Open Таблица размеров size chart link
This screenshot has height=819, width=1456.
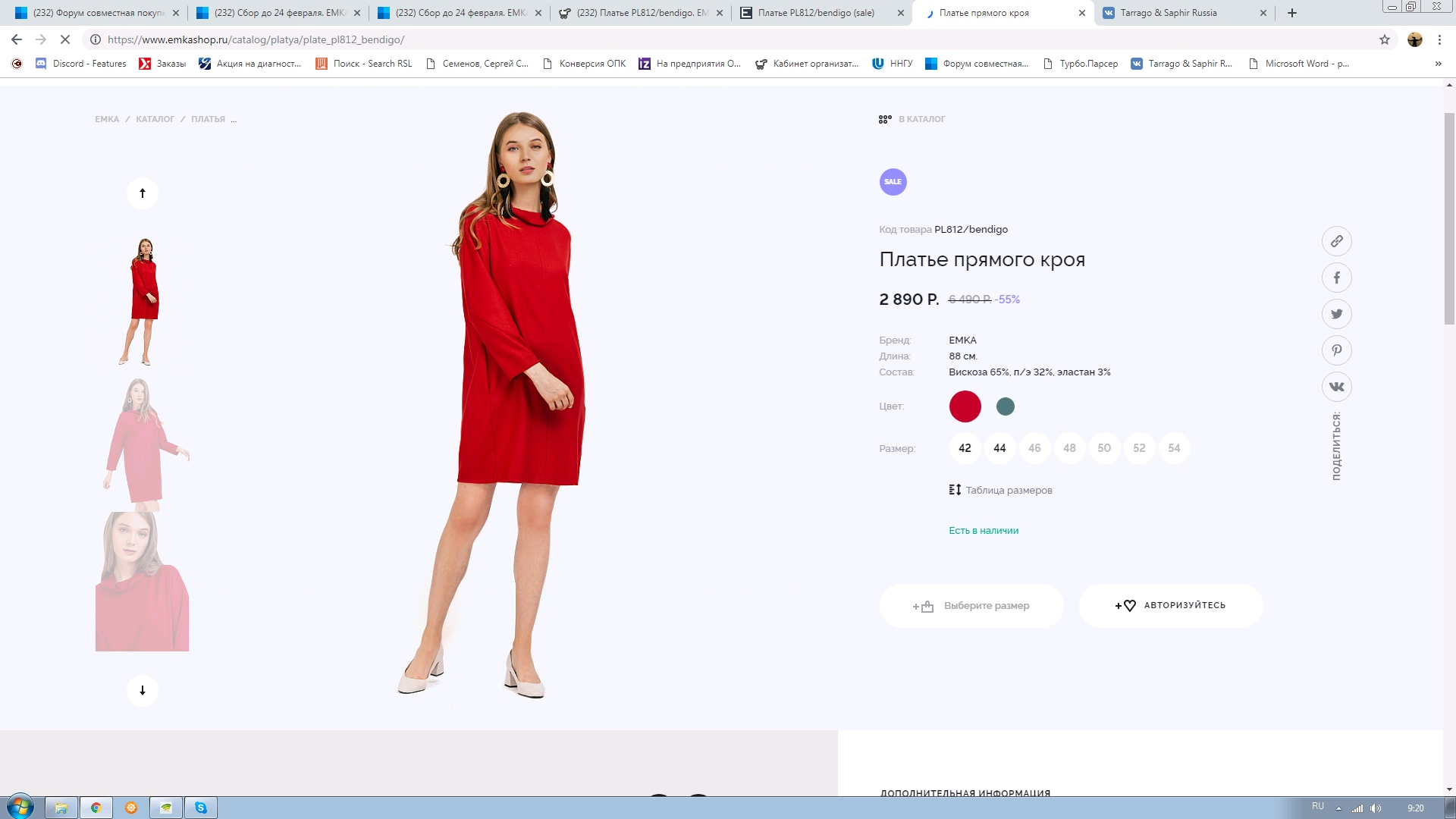pos(1008,490)
